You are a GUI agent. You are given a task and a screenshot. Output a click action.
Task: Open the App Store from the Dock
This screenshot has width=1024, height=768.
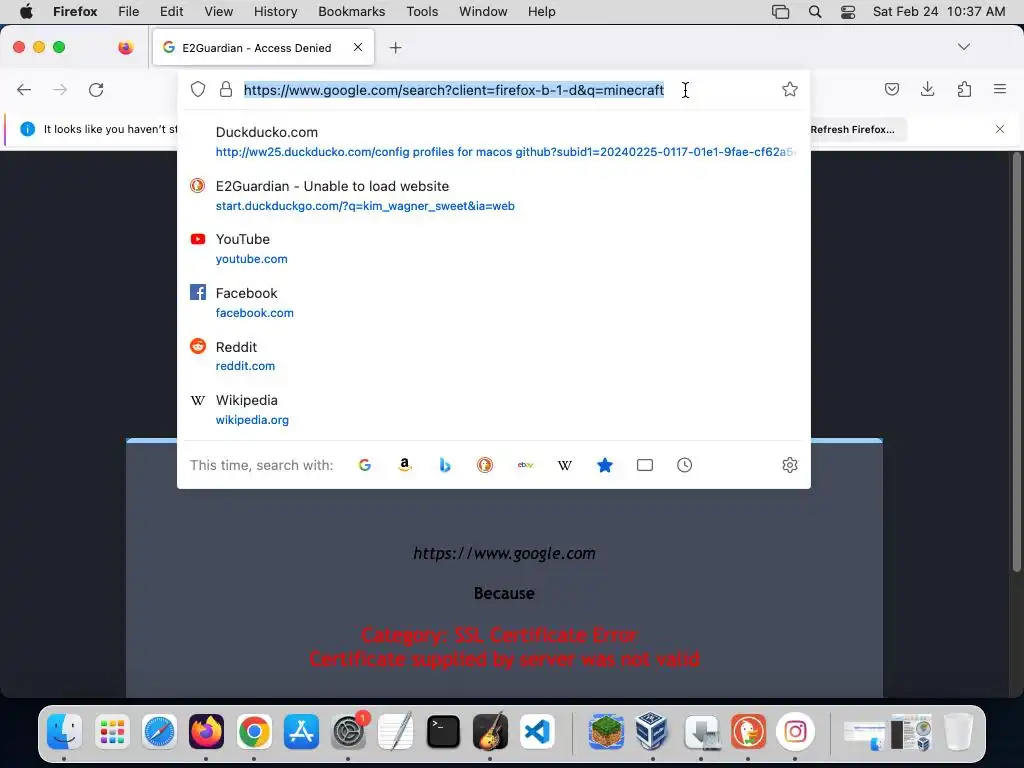click(x=301, y=731)
